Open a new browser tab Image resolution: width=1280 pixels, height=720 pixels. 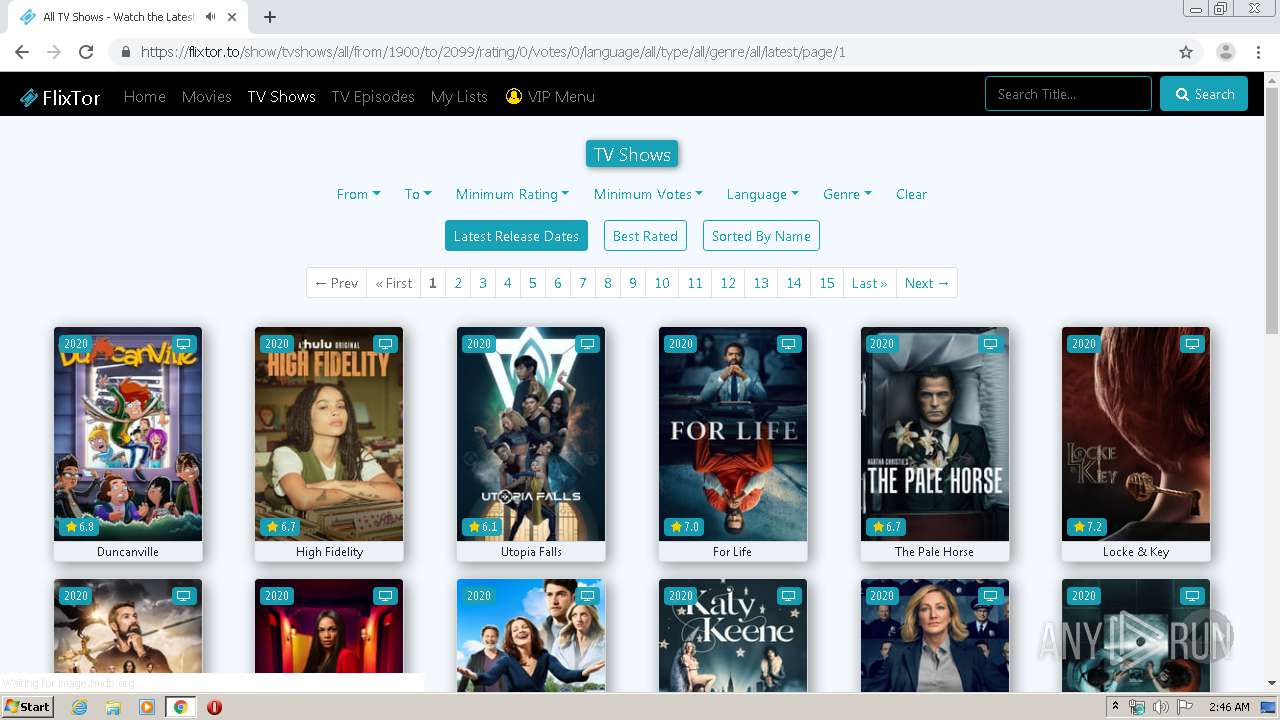(x=270, y=17)
